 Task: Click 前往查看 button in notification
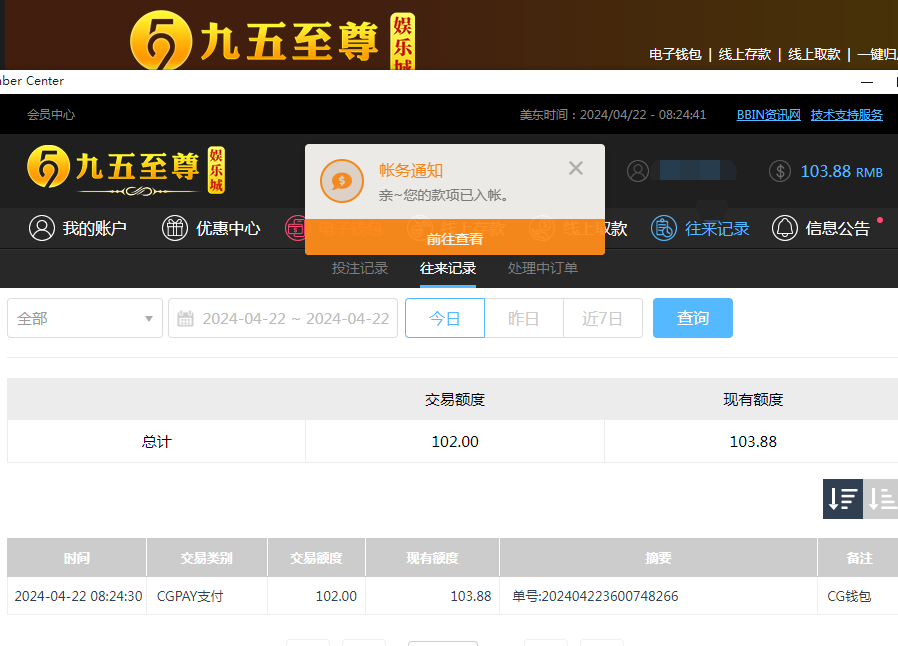tap(455, 239)
